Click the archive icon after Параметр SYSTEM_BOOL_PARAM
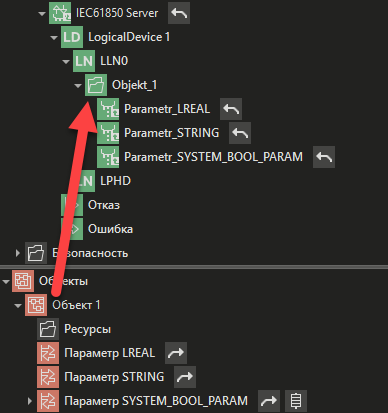Screen dimensions: 388x413 296,401
